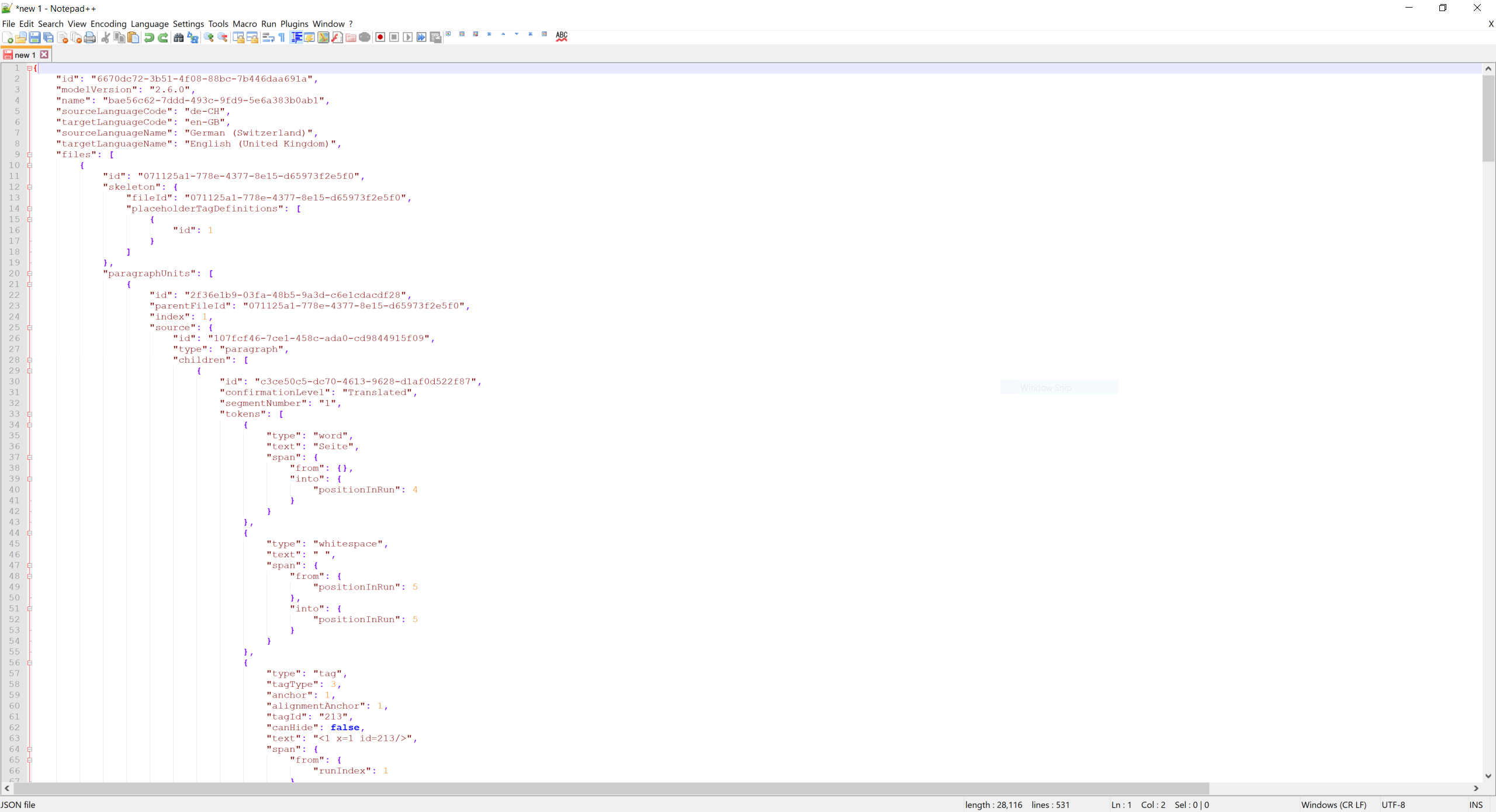Create a new document with the New icon
Screen dimensions: 1496x812
point(8,37)
